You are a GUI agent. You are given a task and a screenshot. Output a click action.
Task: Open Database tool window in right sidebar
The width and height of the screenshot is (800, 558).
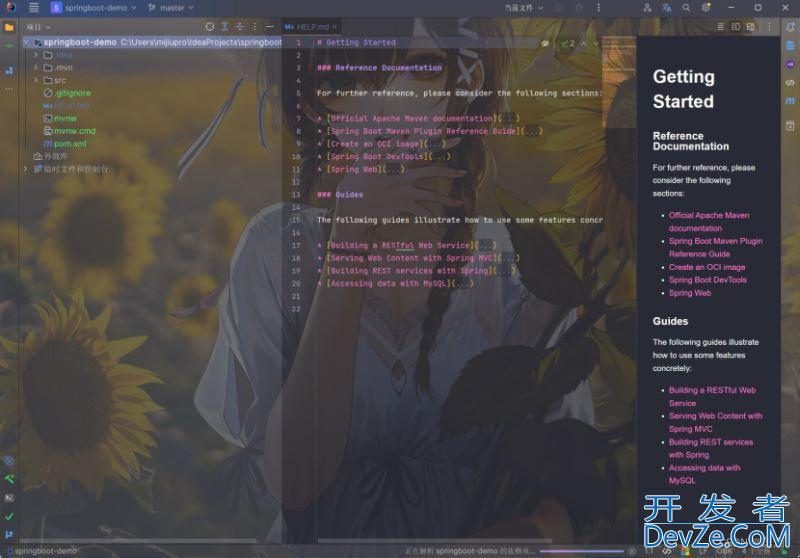[x=790, y=46]
